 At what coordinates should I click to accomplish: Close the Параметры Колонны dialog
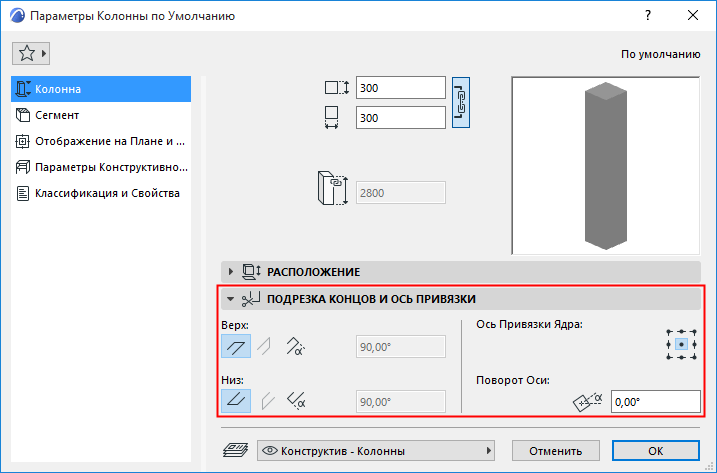coord(693,16)
